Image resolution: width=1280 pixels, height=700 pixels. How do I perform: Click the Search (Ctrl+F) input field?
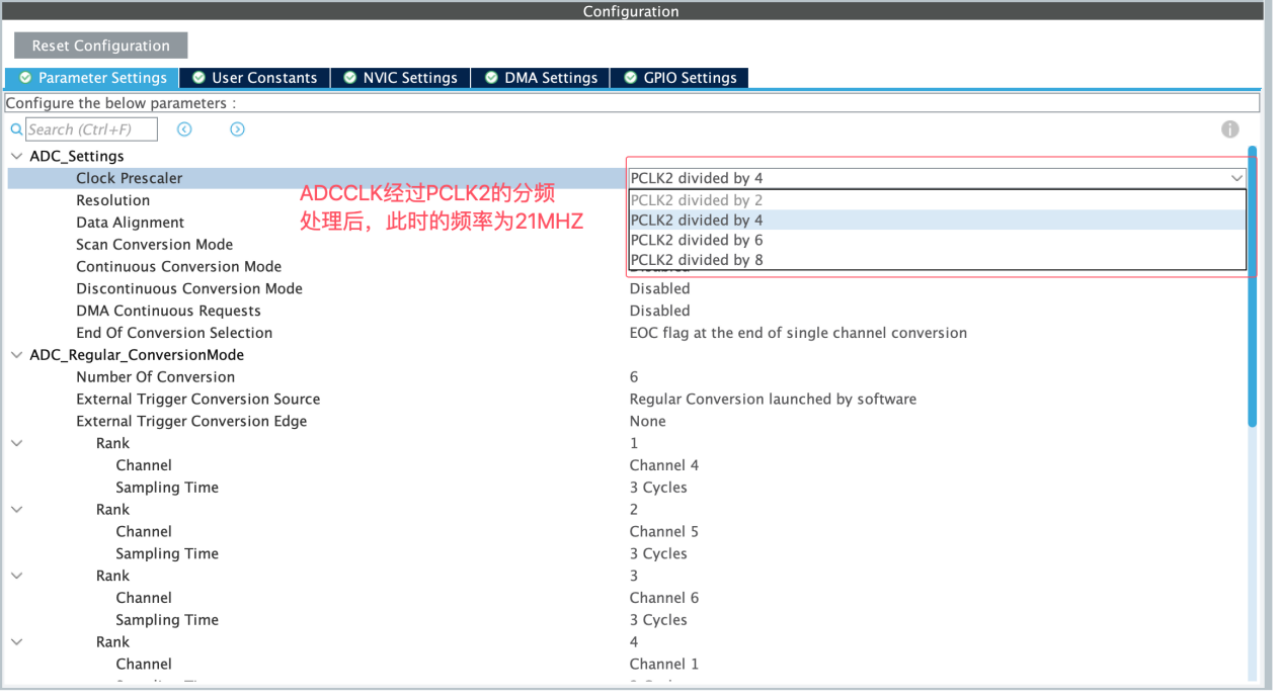coord(92,130)
